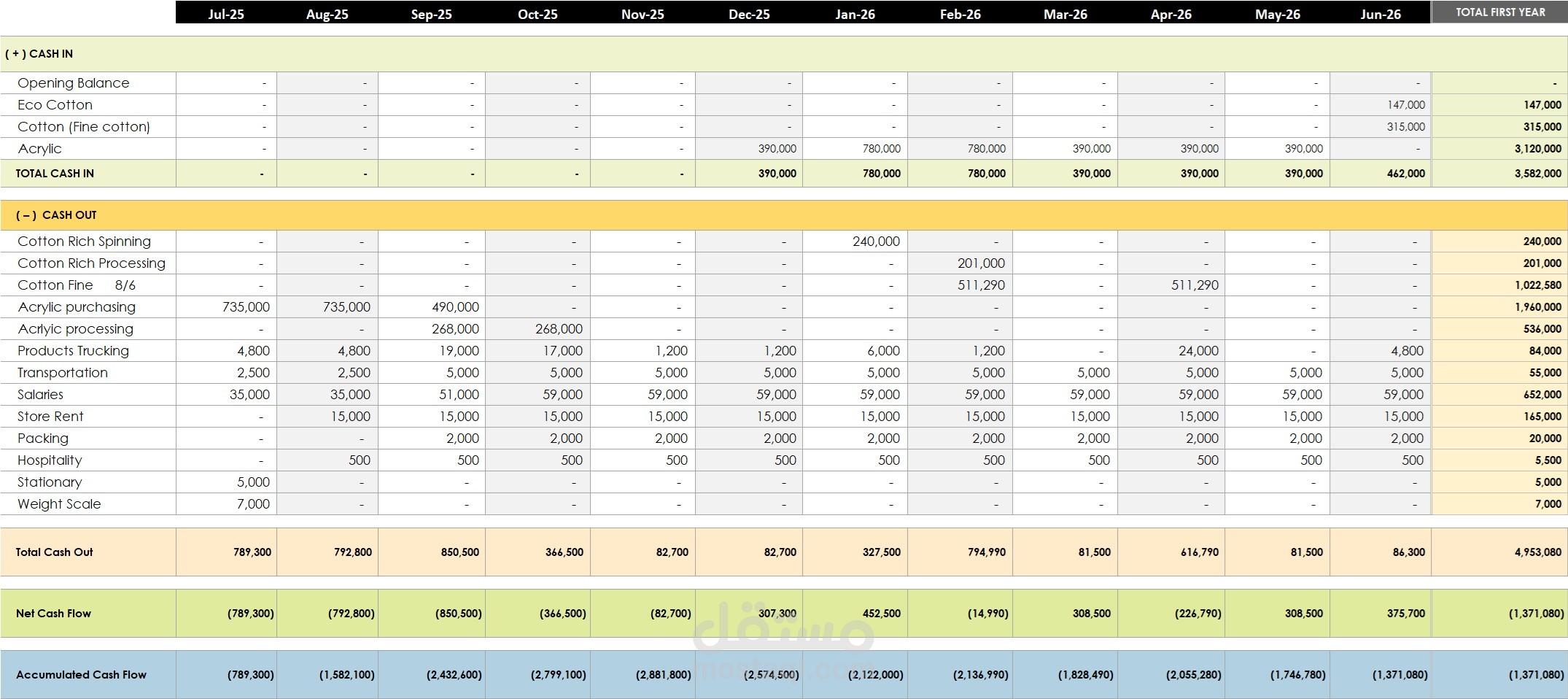Select the Opening Balance row label
The image size is (1568, 699).
click(x=73, y=83)
